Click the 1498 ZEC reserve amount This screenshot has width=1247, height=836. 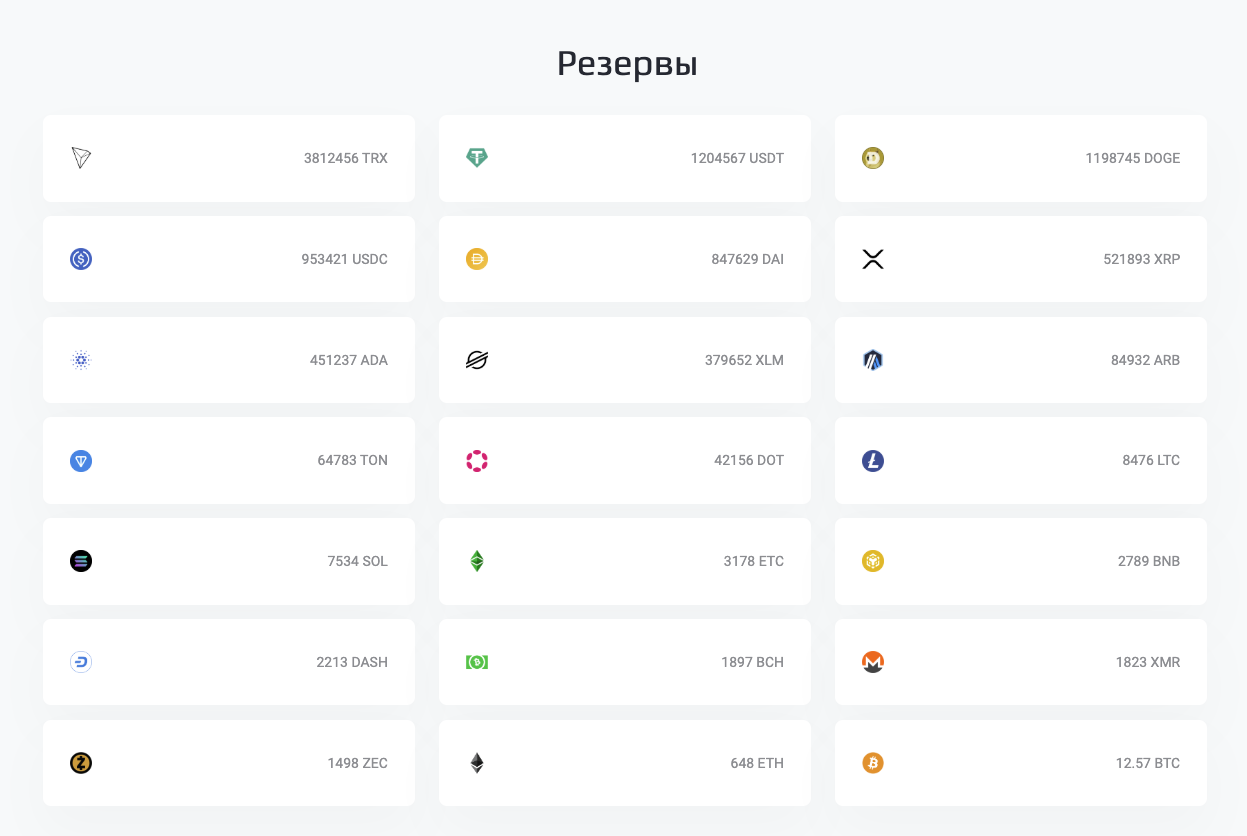click(357, 763)
